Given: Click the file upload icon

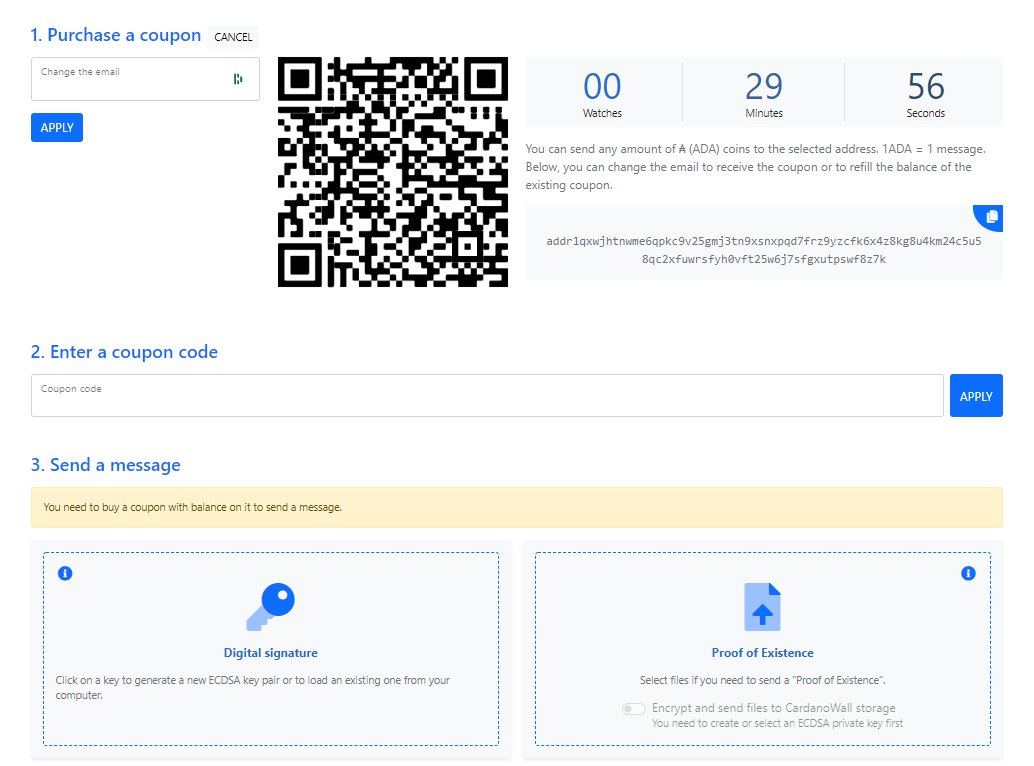Looking at the screenshot, I should (x=762, y=606).
